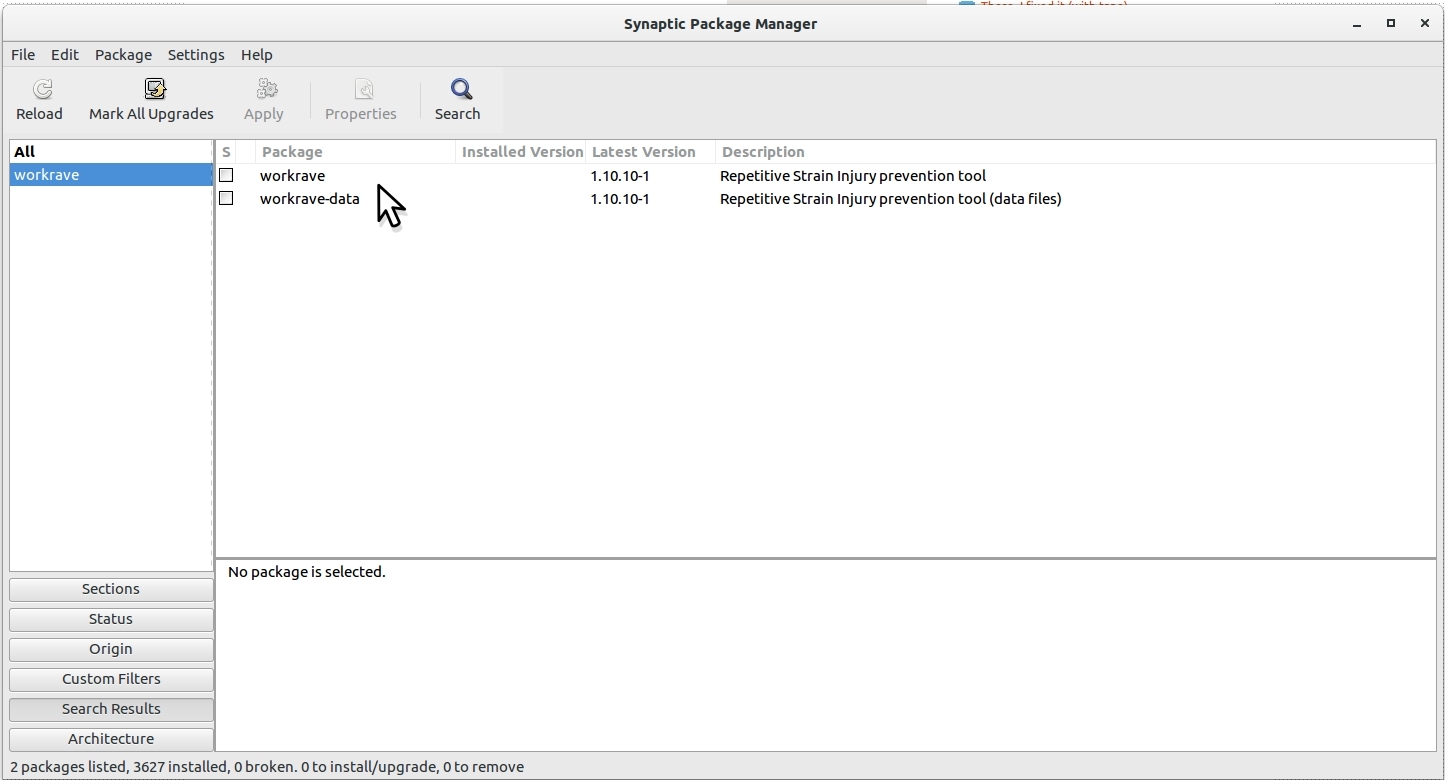Select the 'All' entry in the sidebar
This screenshot has height=780, width=1445.
tap(25, 152)
